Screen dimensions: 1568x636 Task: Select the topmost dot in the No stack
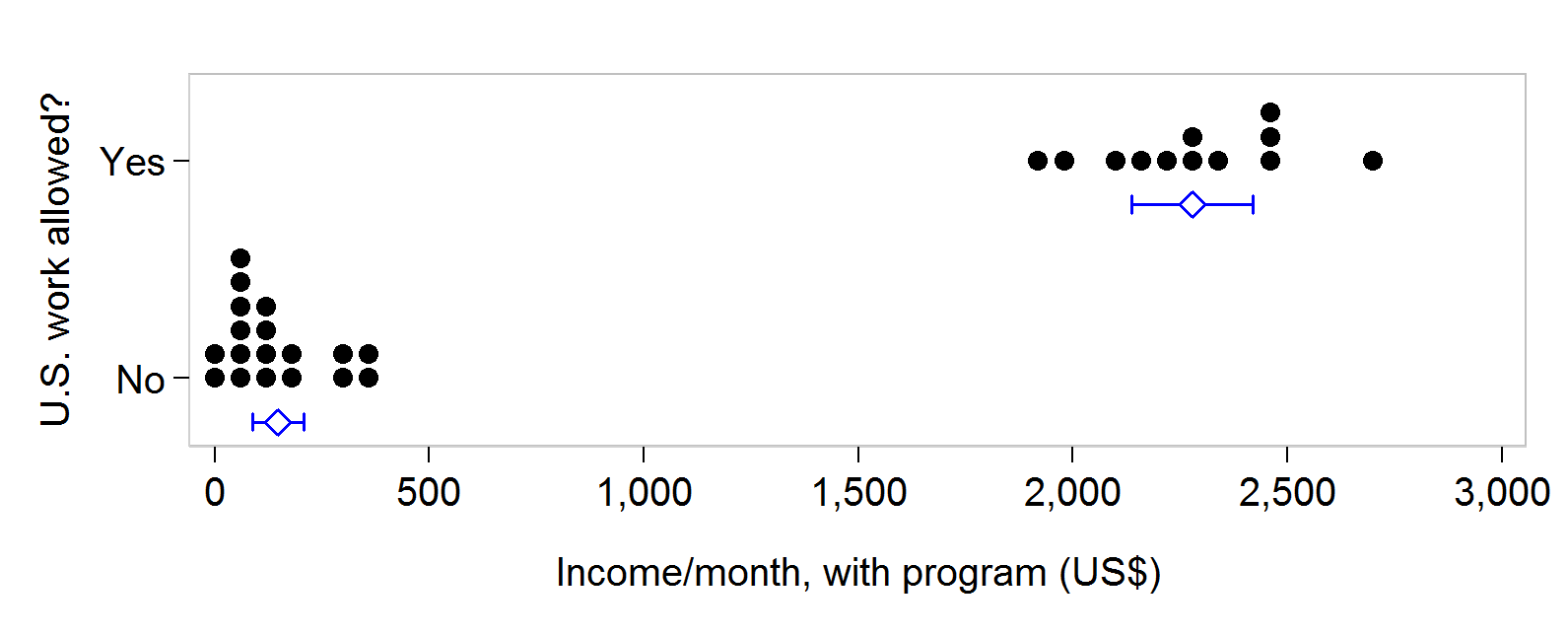point(240,259)
